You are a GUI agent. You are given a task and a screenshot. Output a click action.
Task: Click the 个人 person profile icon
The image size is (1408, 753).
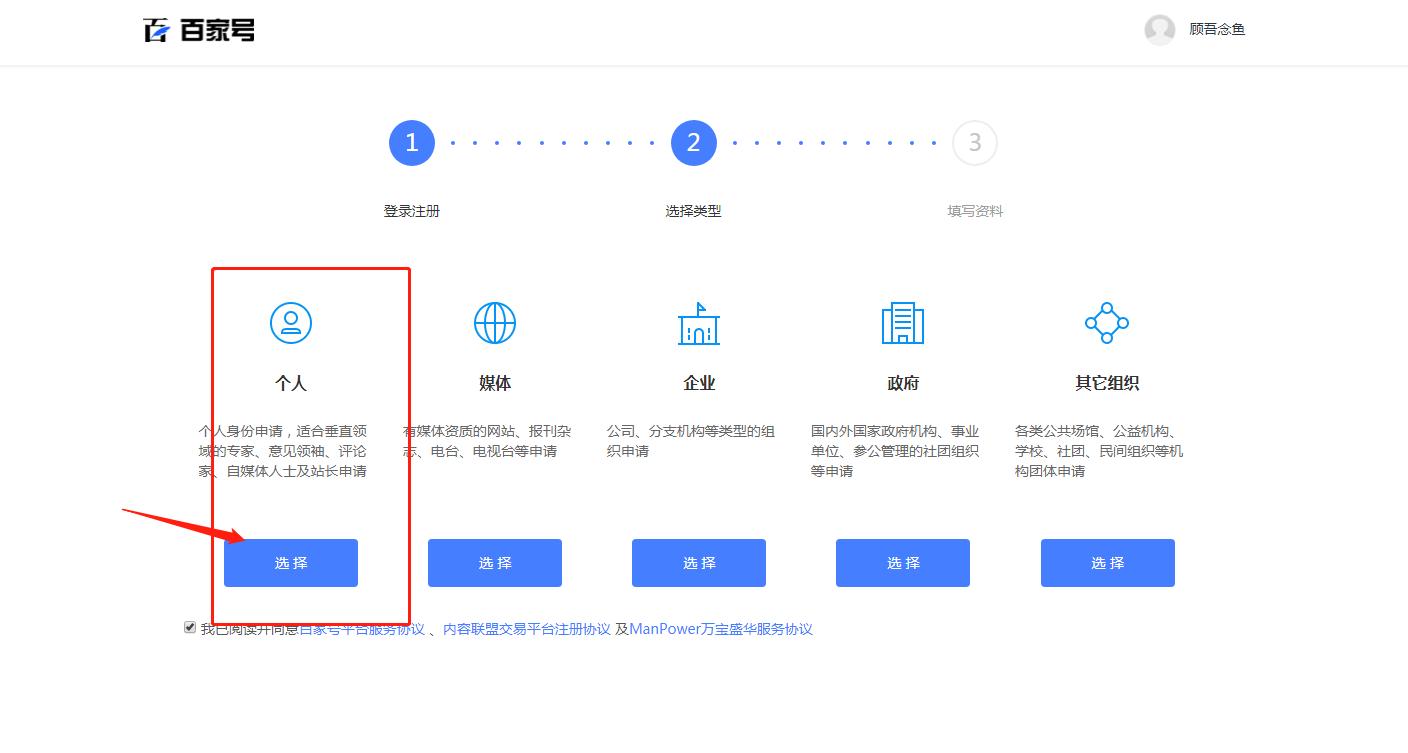[x=291, y=323]
